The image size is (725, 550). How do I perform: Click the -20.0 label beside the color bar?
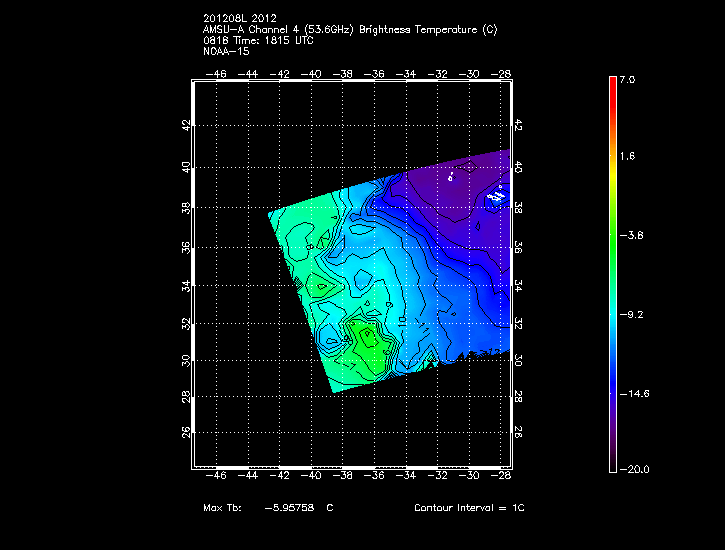630,468
